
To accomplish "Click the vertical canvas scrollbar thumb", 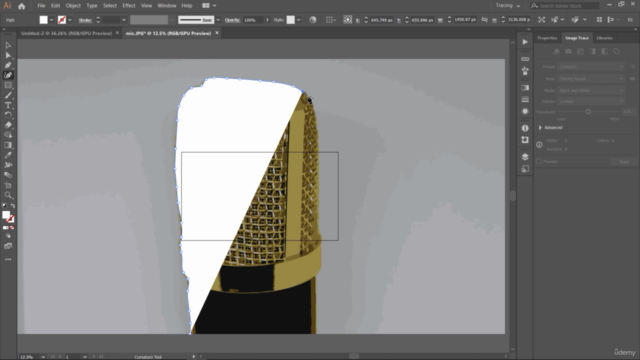I will tap(513, 196).
